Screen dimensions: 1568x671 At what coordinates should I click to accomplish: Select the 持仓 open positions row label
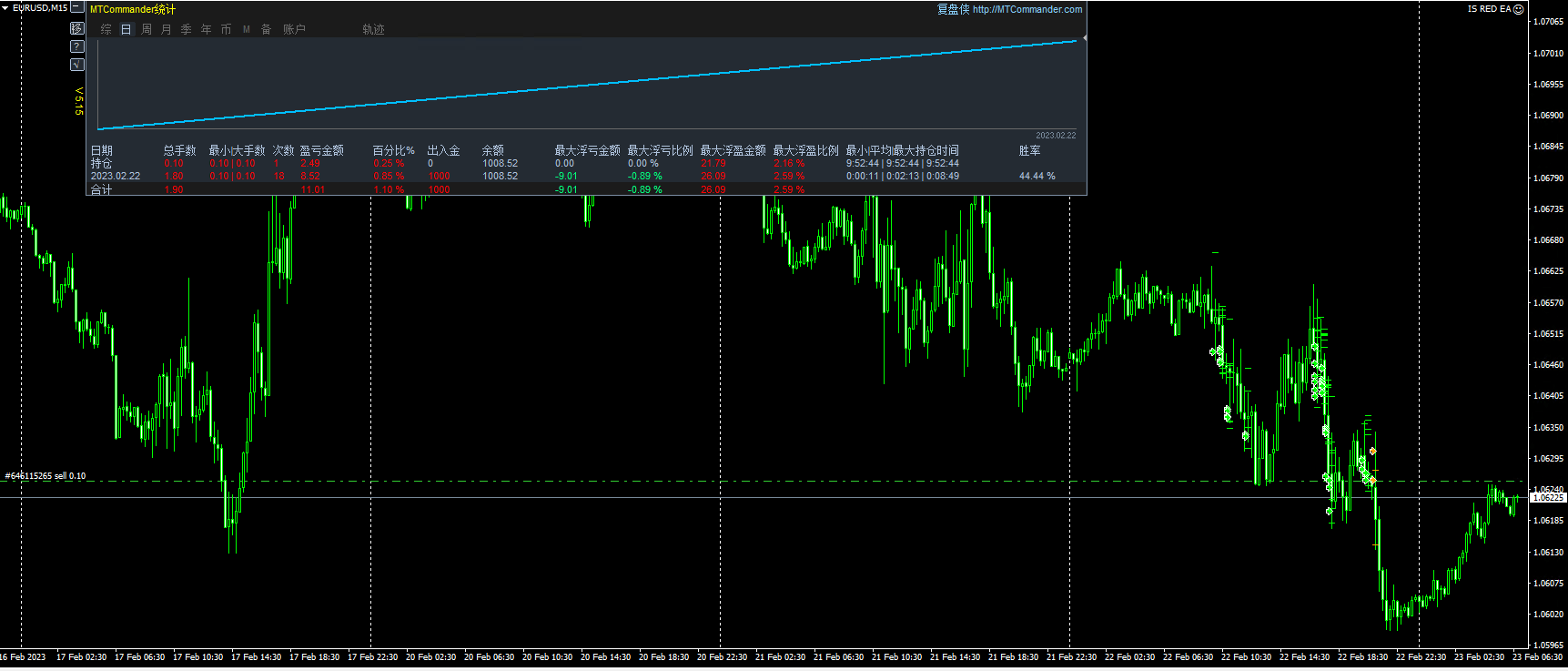click(102, 163)
